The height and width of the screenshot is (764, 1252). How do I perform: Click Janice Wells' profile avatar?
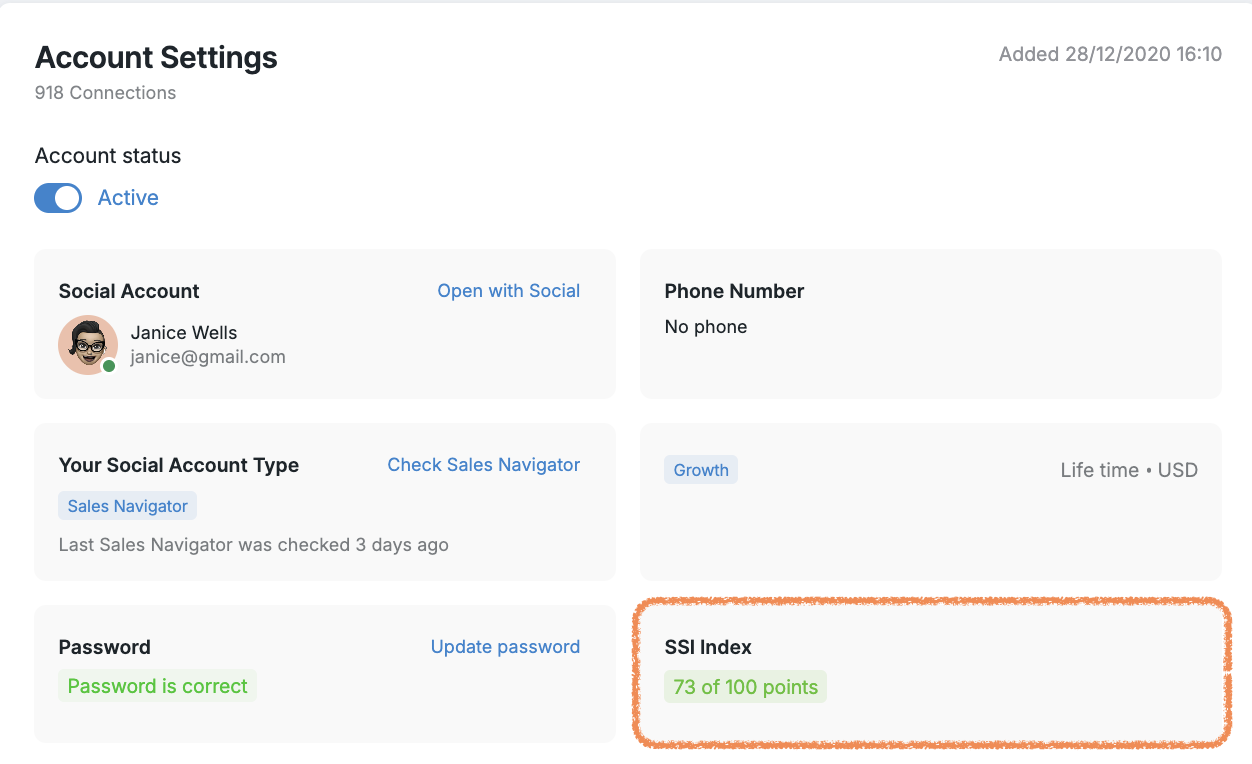pos(87,345)
